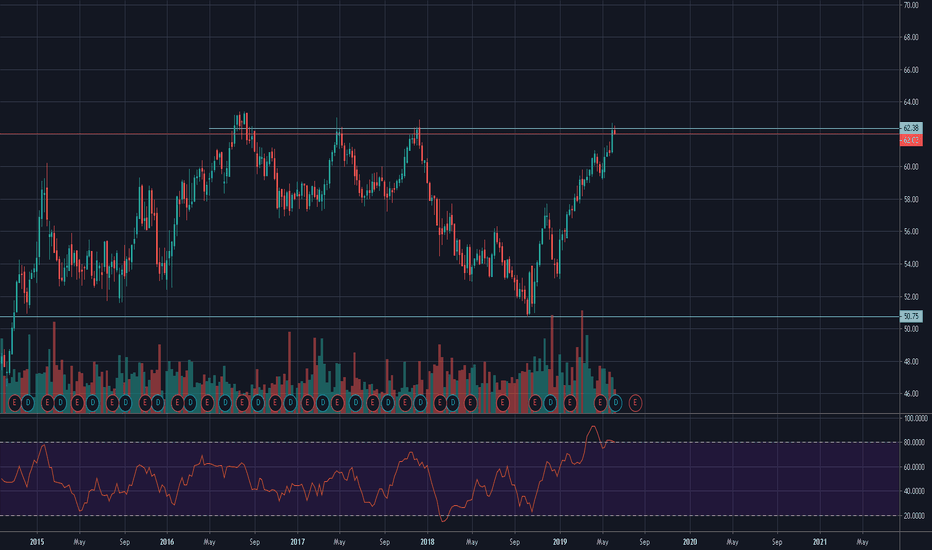Viewport: 932px width, 550px height.
Task: Click the very first dividend marker on chart
Action: click(x=28, y=403)
